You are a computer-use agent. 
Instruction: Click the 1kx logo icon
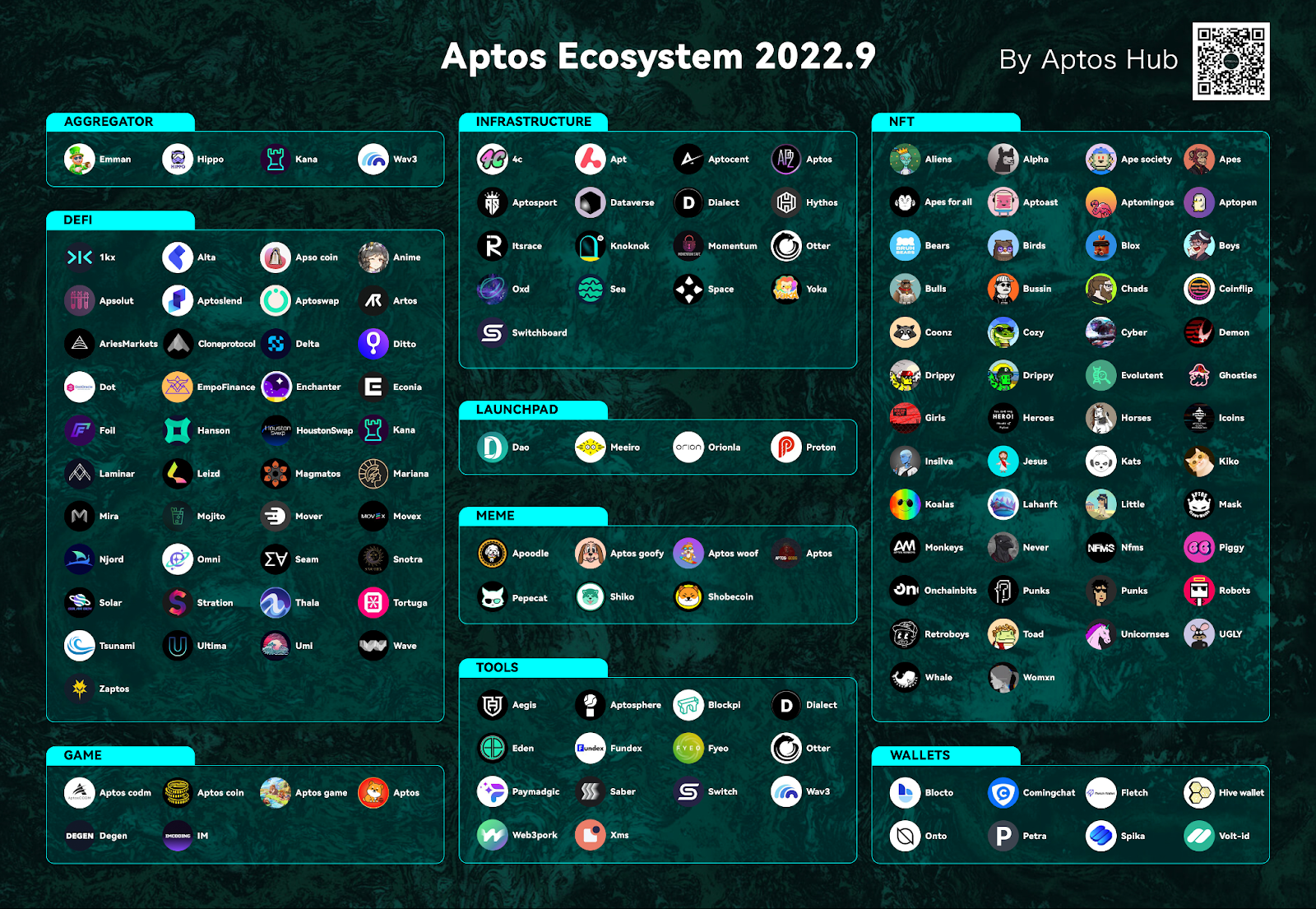pos(80,257)
